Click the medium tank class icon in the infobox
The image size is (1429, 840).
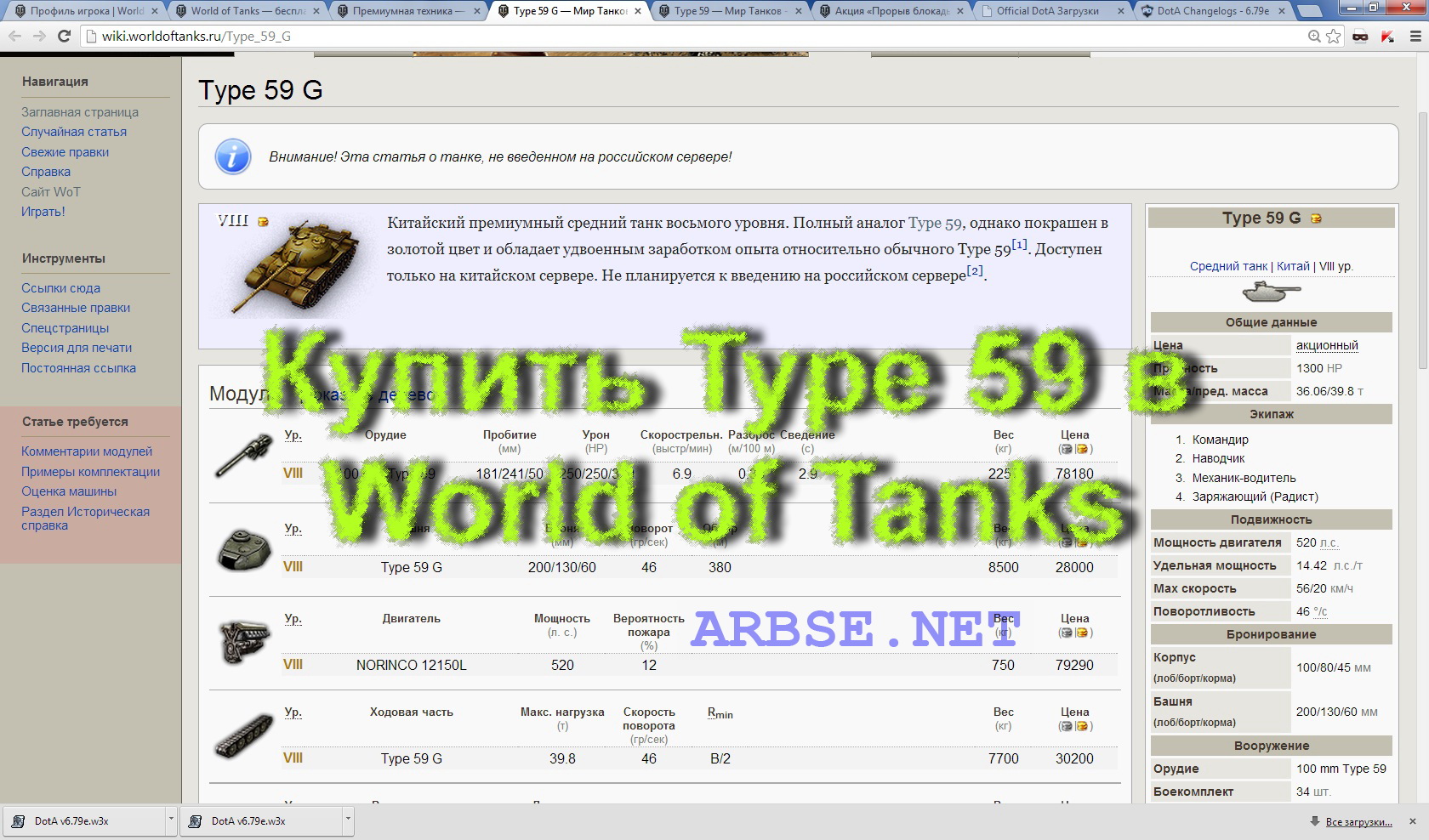click(1271, 292)
